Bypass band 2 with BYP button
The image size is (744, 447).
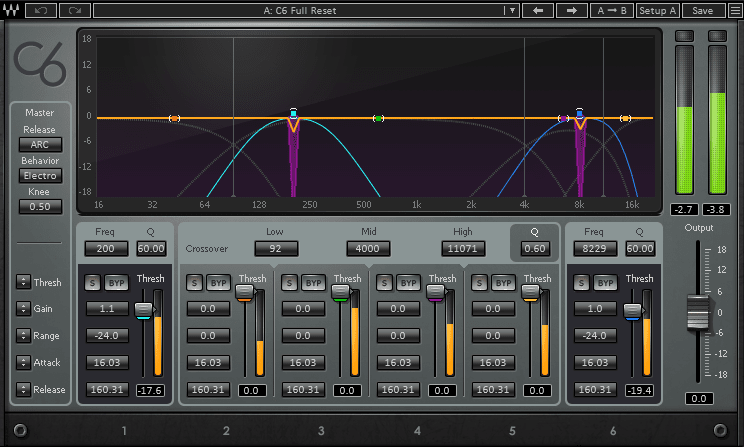point(218,283)
